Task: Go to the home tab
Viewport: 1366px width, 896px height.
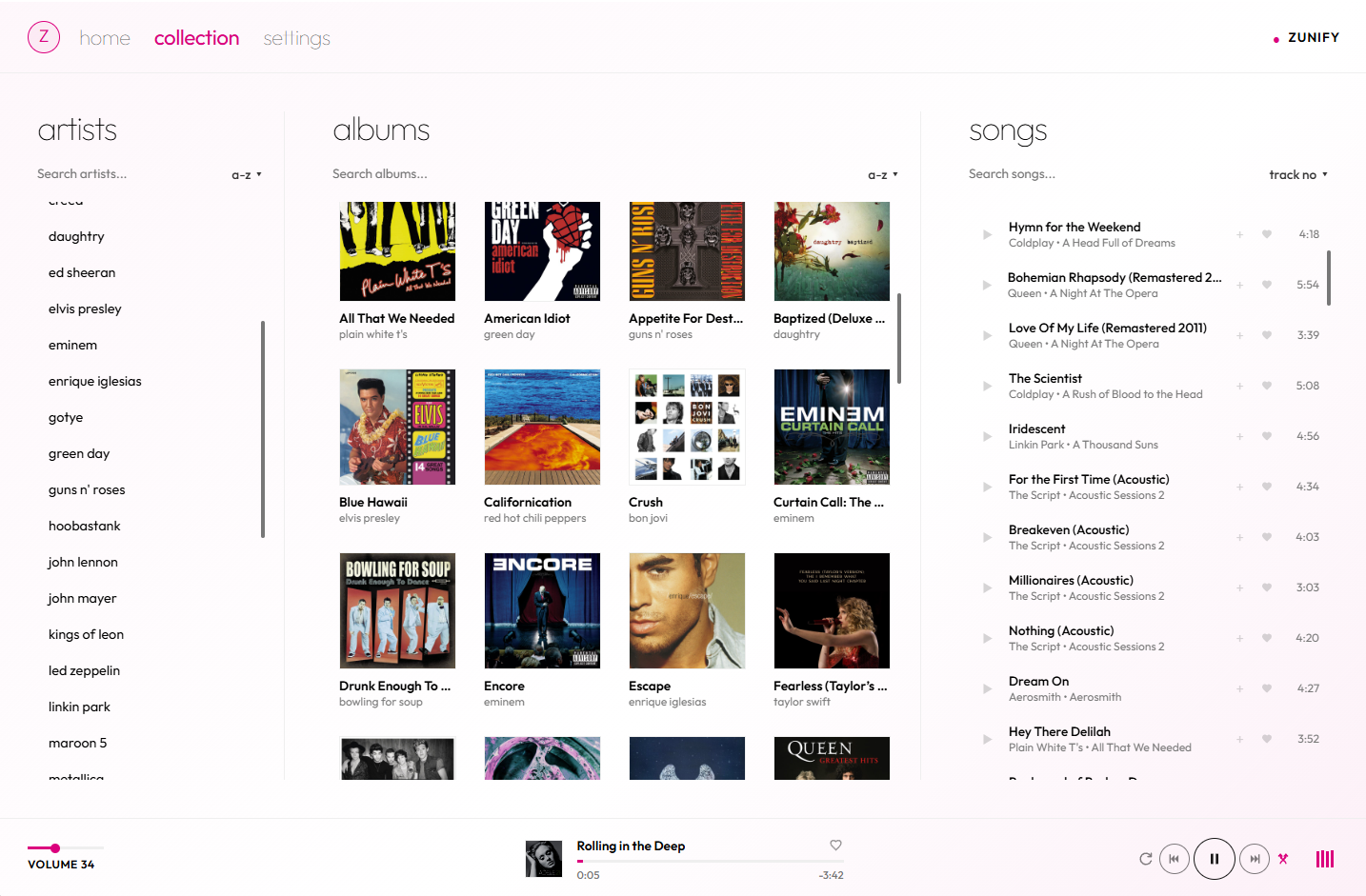Action: pyautogui.click(x=105, y=38)
